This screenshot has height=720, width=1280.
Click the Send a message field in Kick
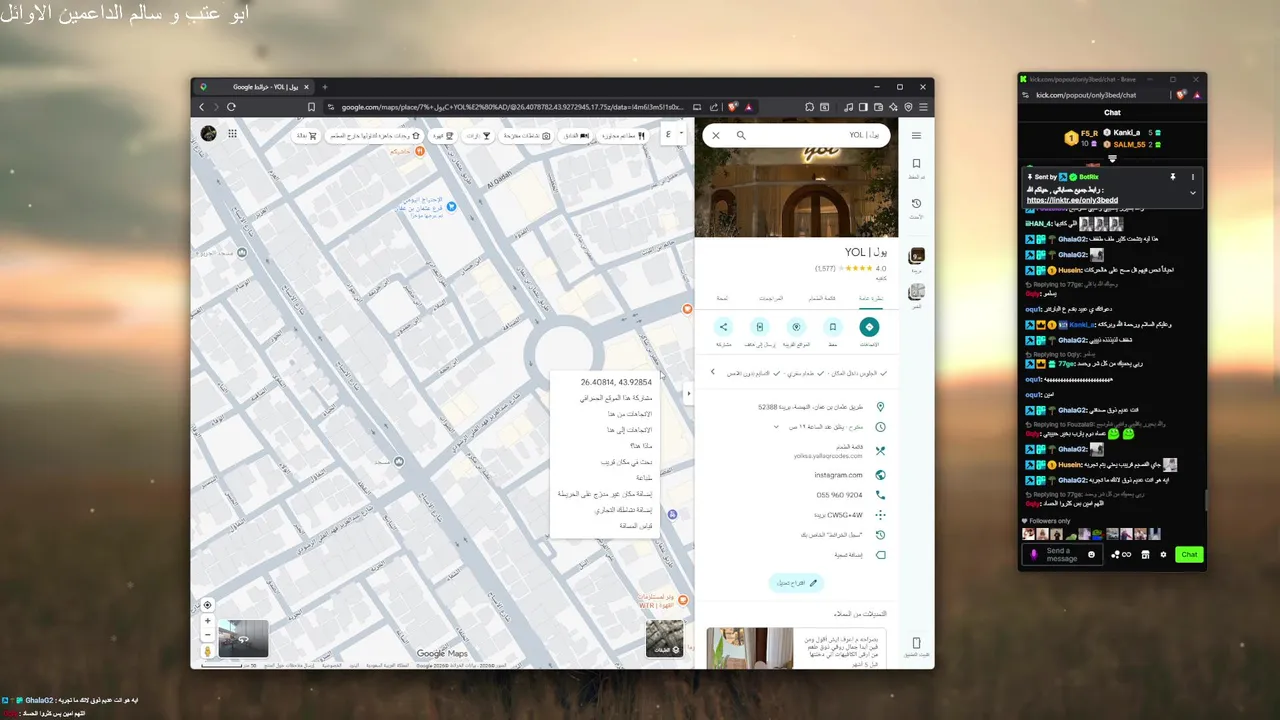[x=1062, y=554]
